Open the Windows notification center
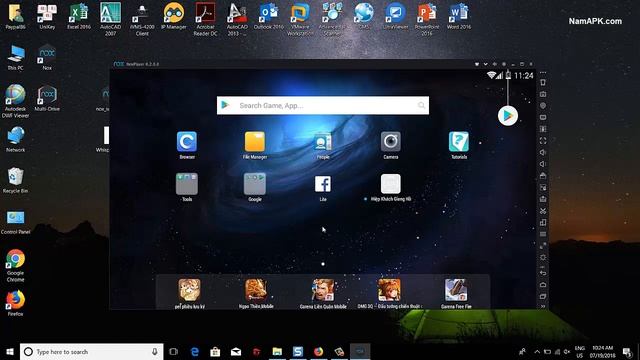The width and height of the screenshot is (640, 360). pos(627,351)
